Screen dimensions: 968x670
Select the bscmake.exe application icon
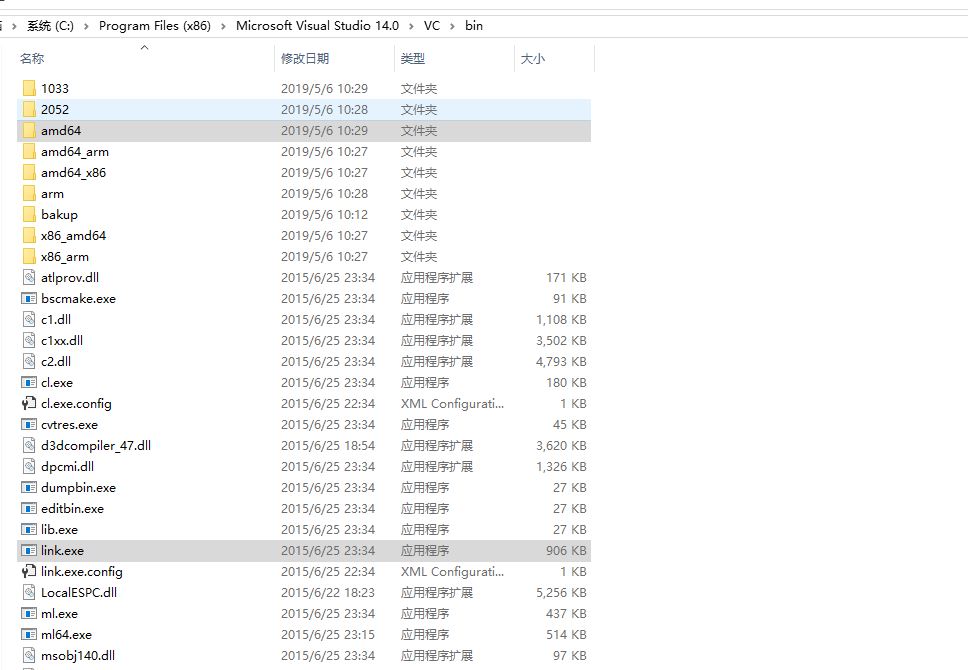[29, 298]
